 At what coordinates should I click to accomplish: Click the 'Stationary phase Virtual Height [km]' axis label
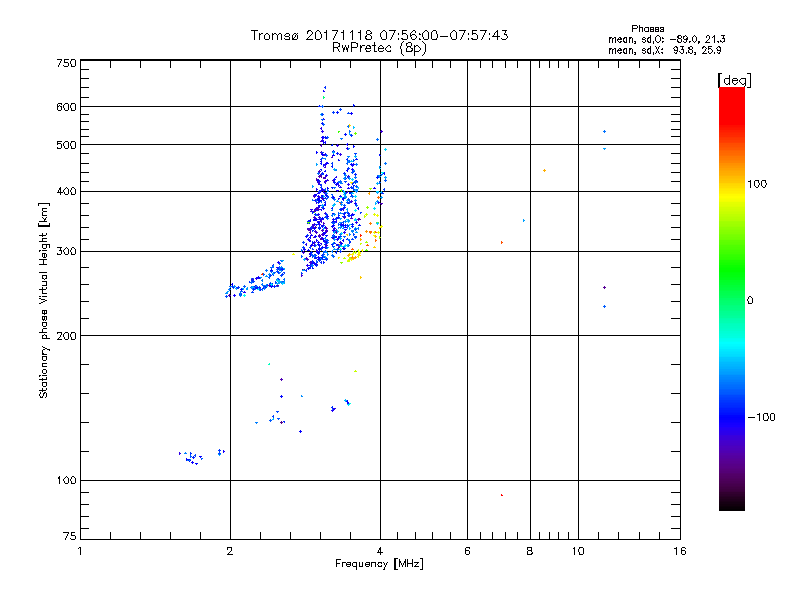[x=44, y=300]
